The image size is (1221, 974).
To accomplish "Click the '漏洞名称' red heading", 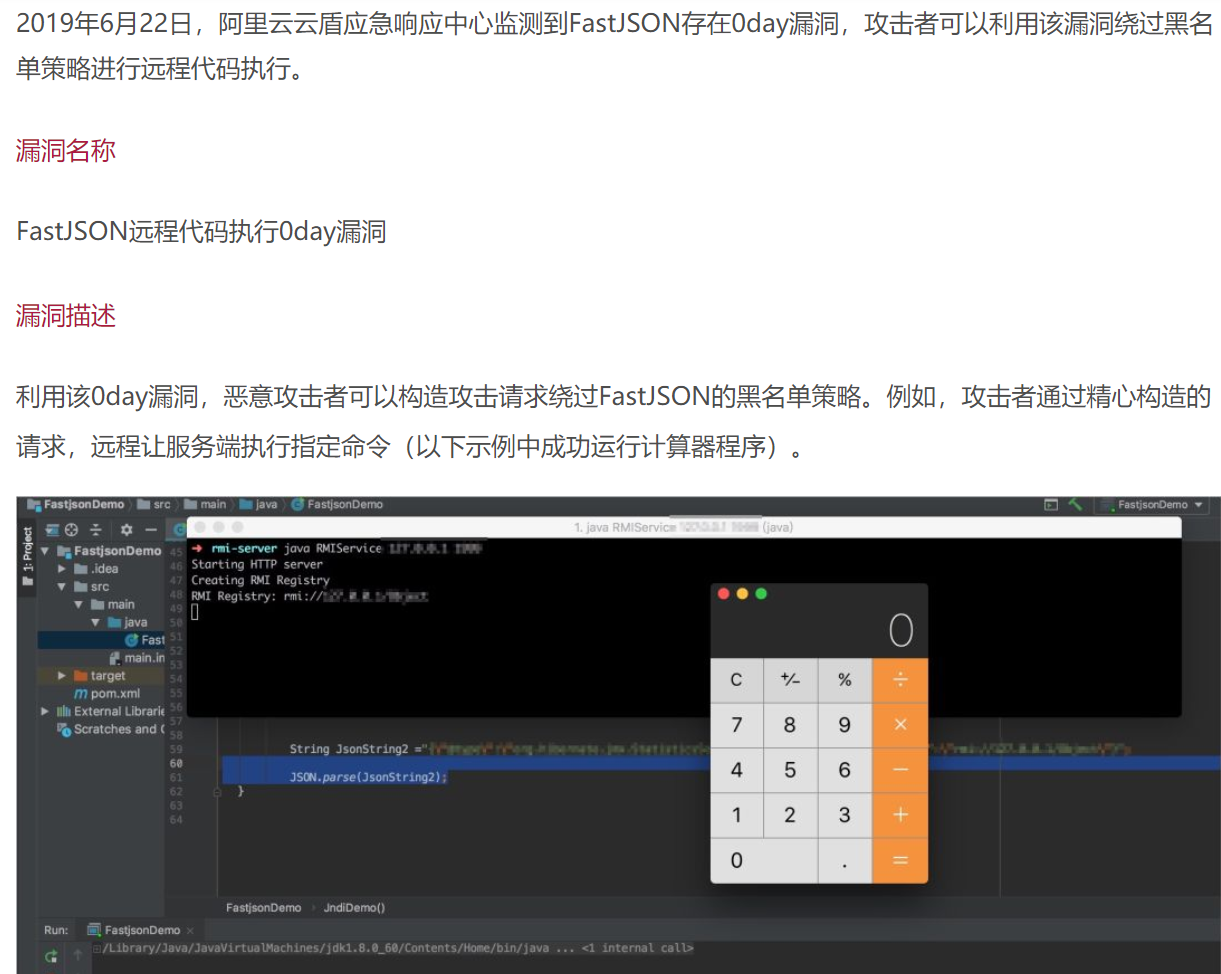I will pyautogui.click(x=66, y=151).
